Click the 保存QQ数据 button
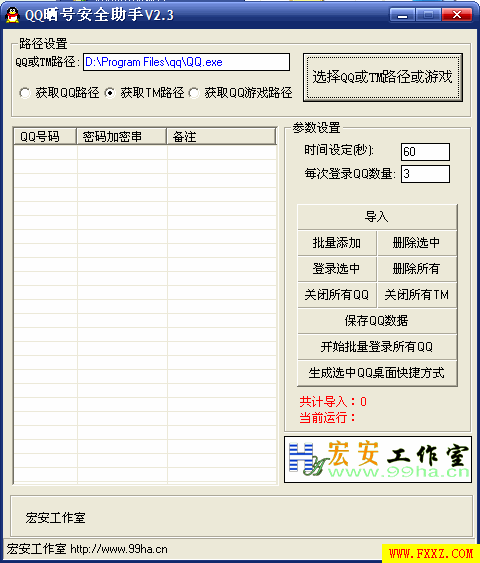This screenshot has width=480, height=563. pos(377,321)
